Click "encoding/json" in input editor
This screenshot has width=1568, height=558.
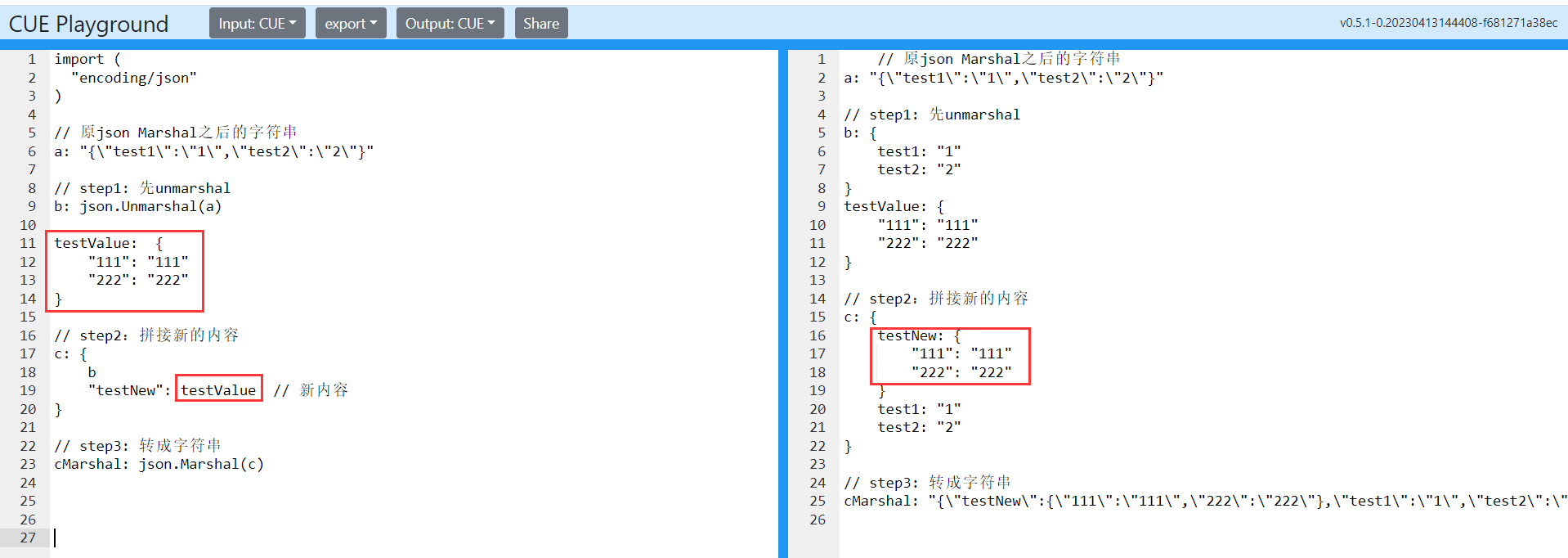(x=134, y=78)
